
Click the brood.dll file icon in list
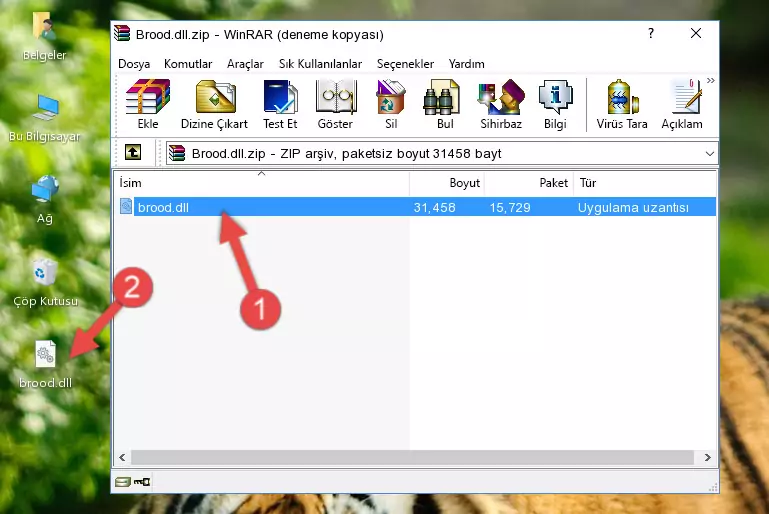pyautogui.click(x=126, y=206)
